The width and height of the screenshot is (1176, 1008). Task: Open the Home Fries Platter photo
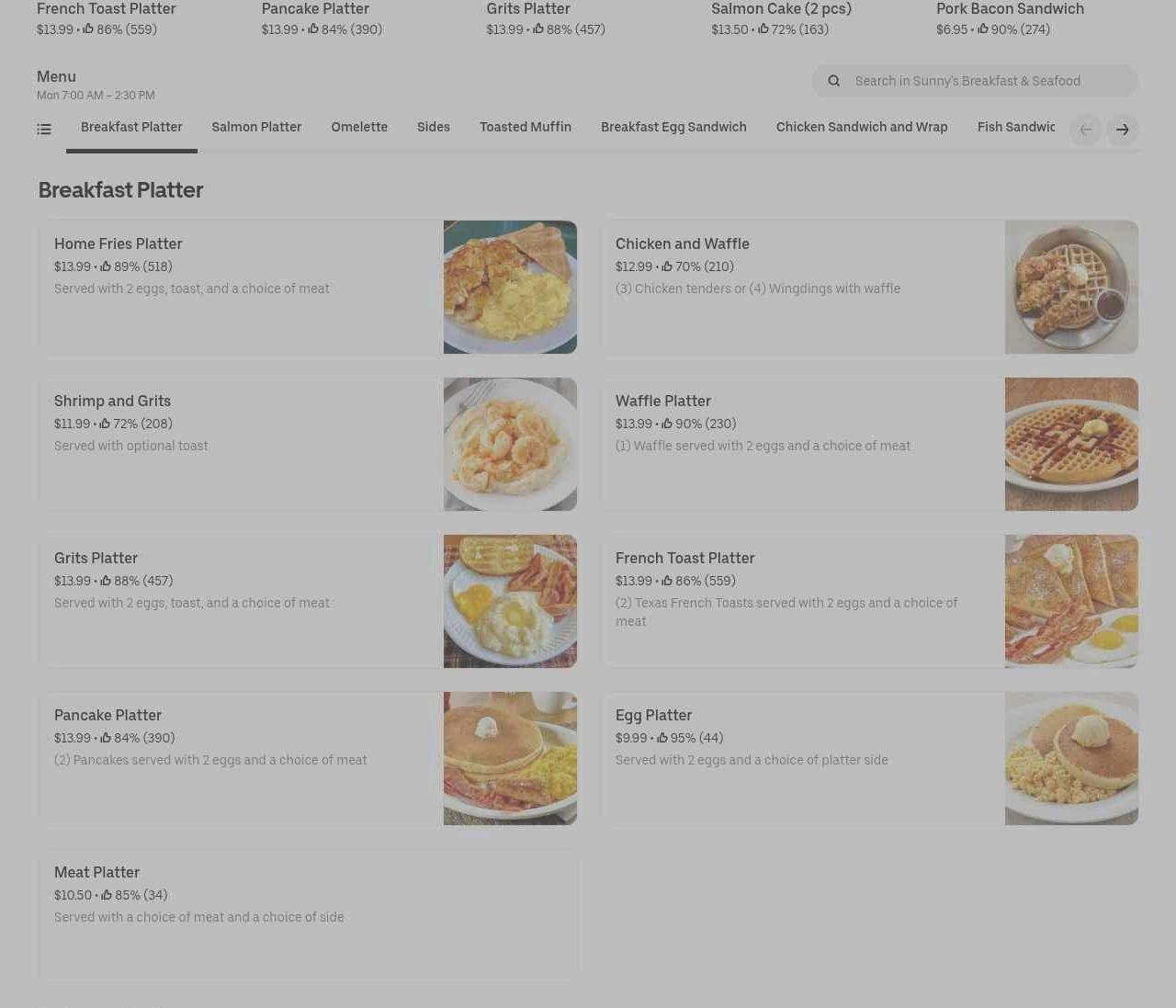[510, 287]
